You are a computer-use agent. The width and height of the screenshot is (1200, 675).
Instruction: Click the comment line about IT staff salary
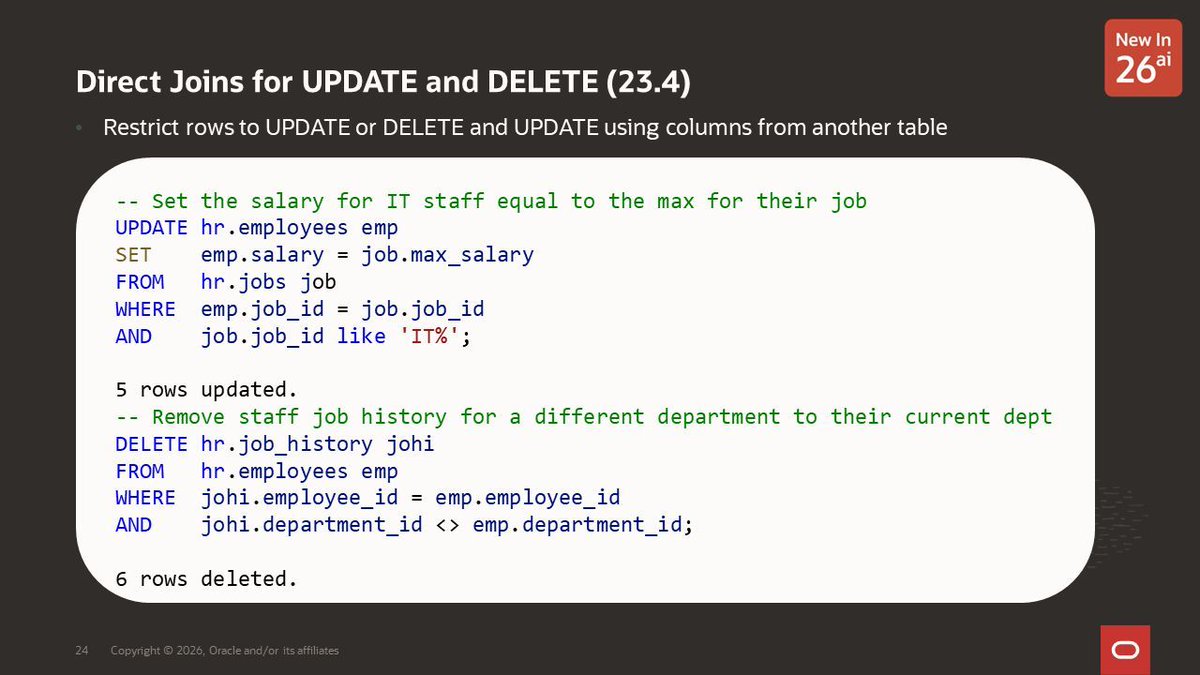pos(491,201)
